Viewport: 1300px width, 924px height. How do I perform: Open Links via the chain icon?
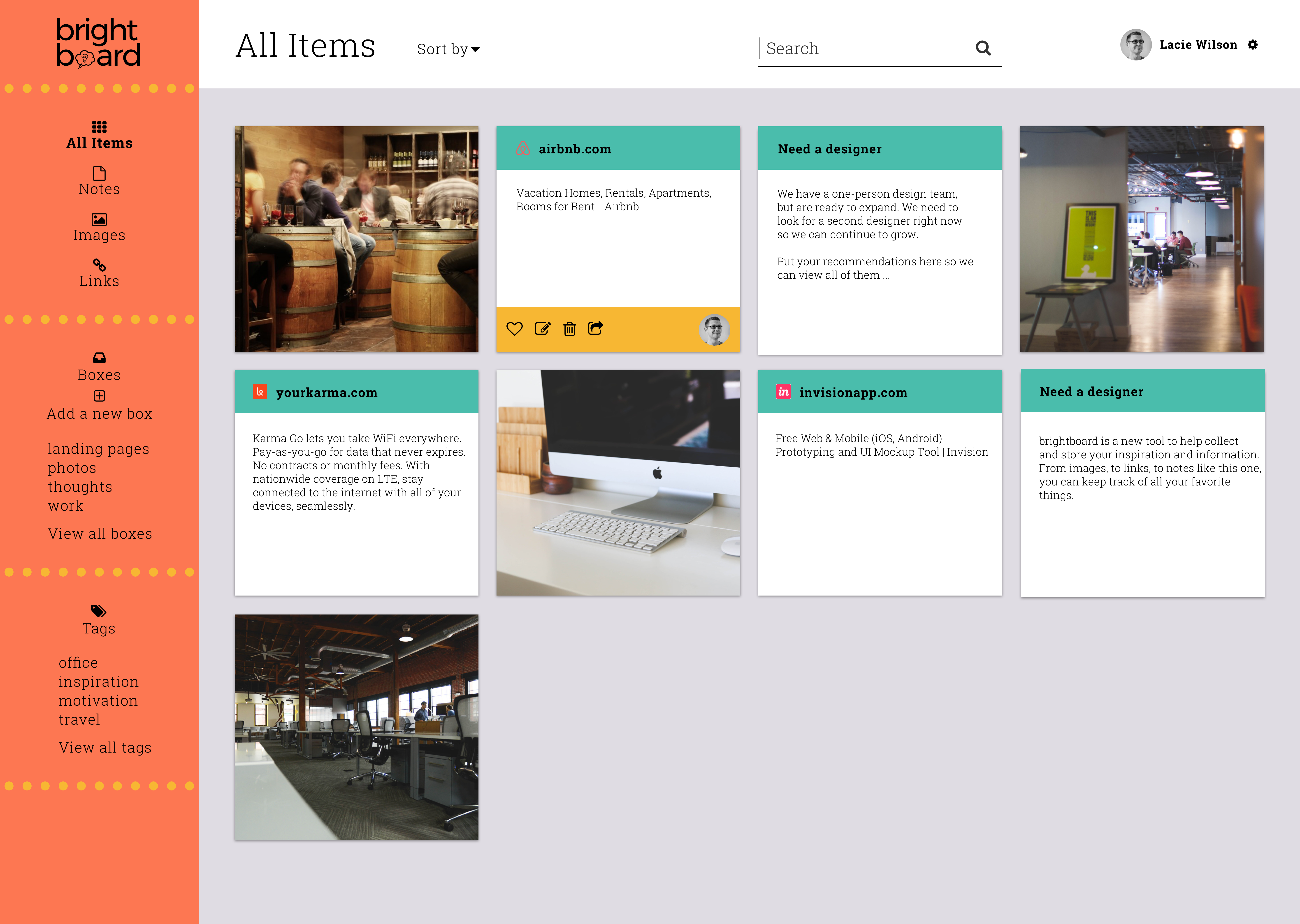pyautogui.click(x=99, y=265)
